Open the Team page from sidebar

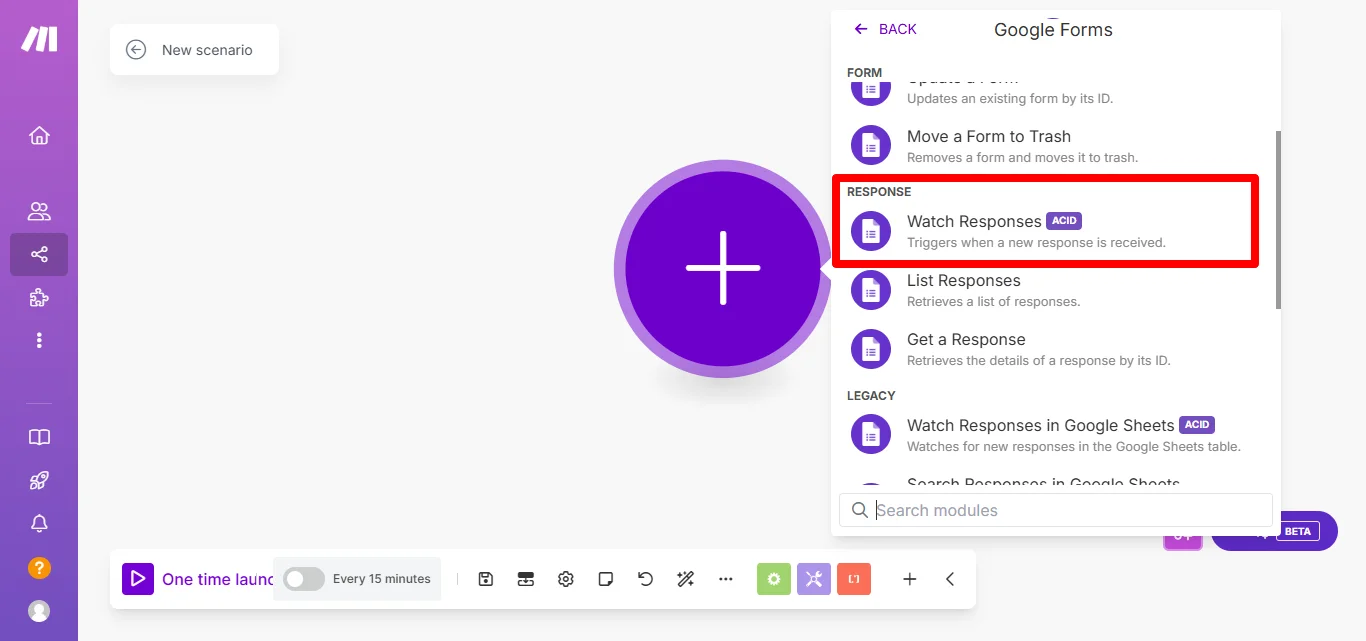(x=39, y=211)
